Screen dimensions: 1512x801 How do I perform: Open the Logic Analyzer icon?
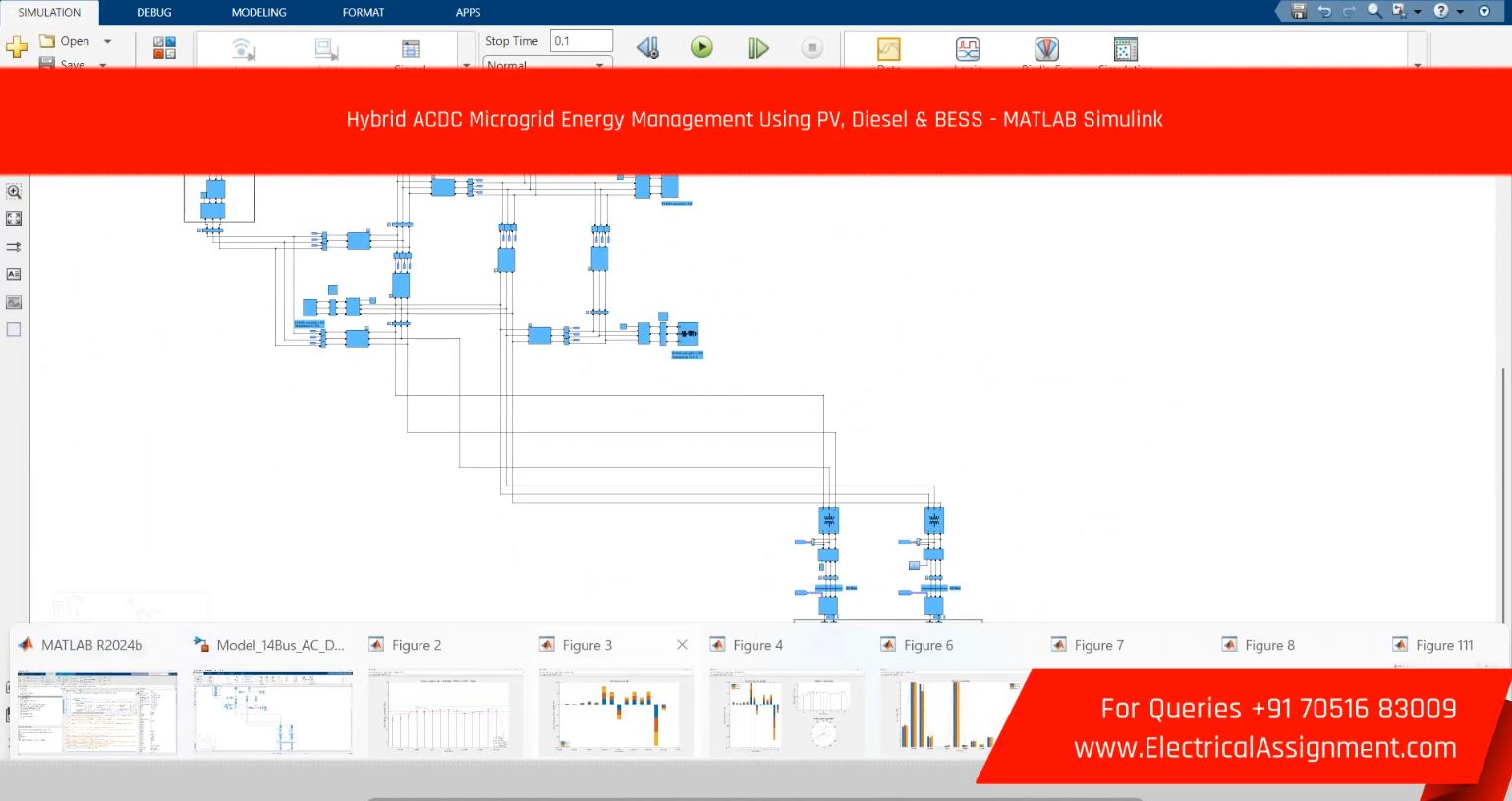(x=968, y=49)
